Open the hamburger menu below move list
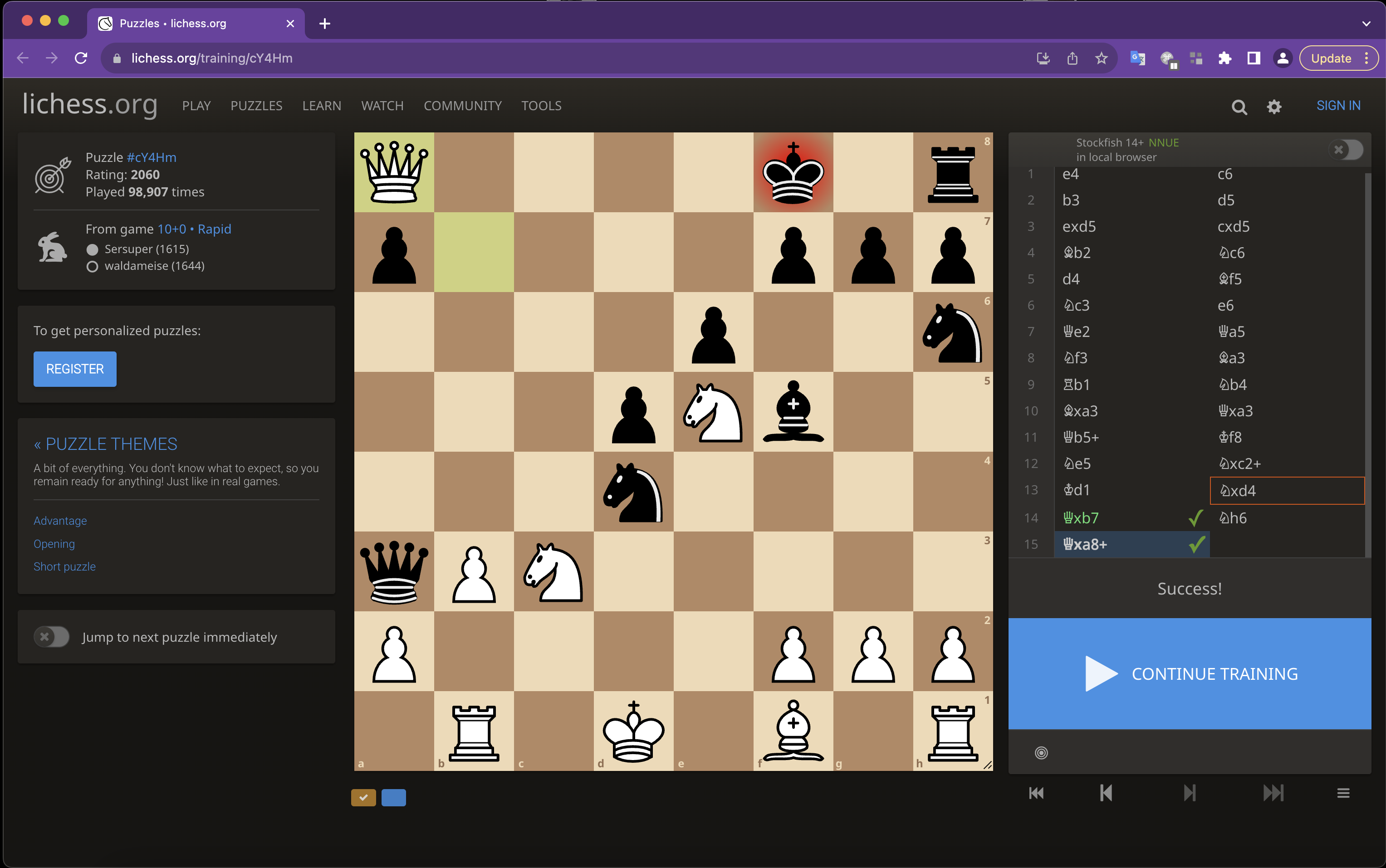 1343,793
